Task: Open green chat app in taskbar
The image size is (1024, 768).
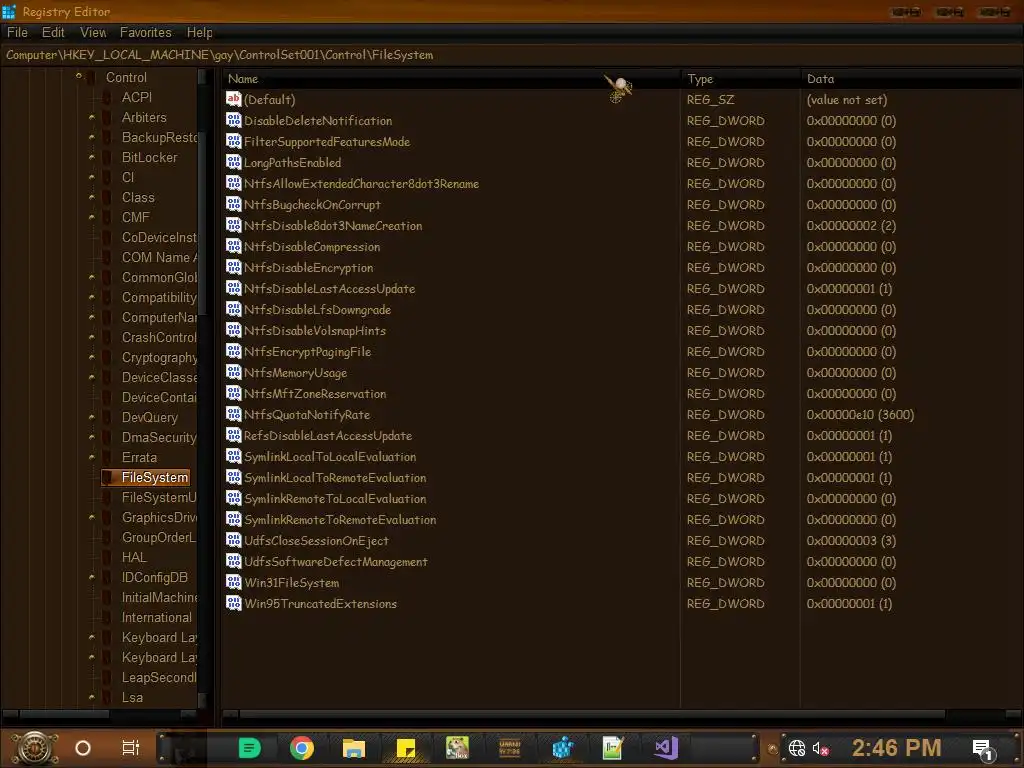Action: [x=249, y=748]
